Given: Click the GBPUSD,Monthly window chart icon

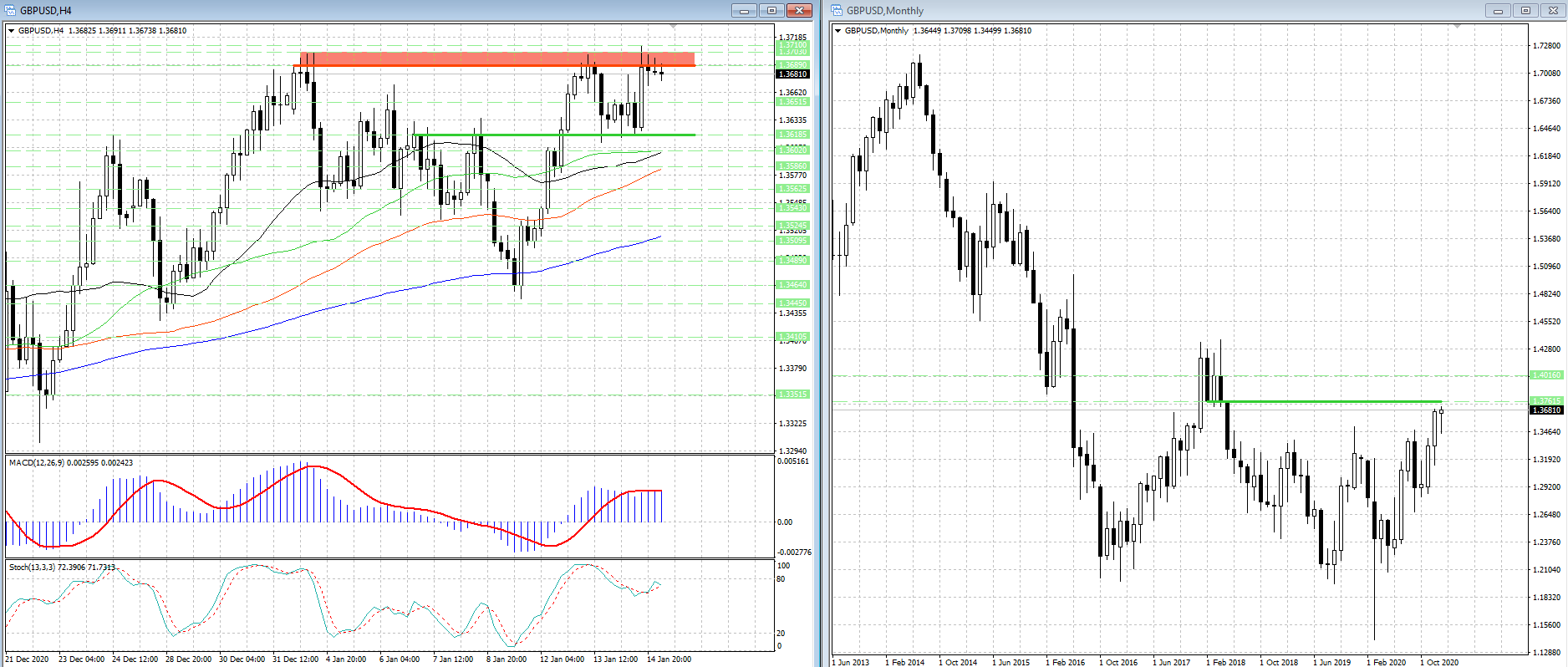Looking at the screenshot, I should [837, 10].
